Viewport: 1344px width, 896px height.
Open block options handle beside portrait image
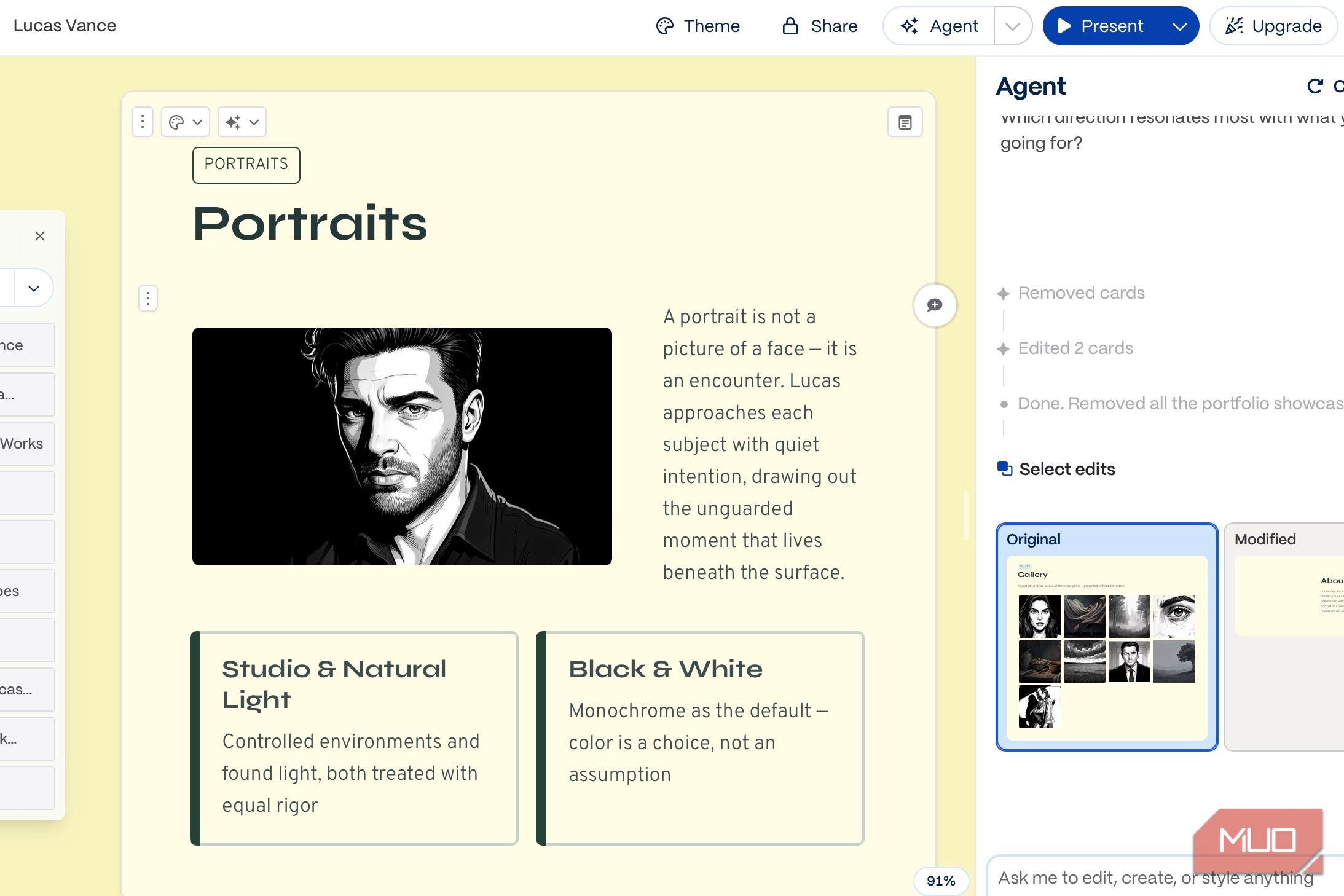coord(148,298)
